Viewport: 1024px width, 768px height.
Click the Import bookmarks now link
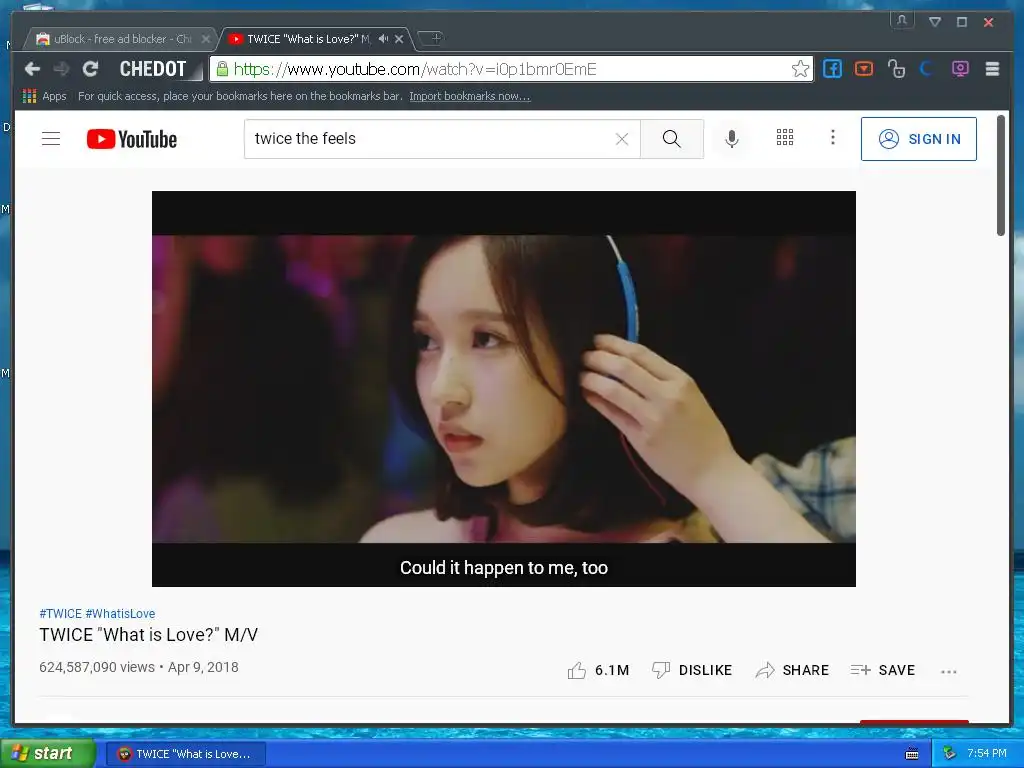click(x=470, y=96)
